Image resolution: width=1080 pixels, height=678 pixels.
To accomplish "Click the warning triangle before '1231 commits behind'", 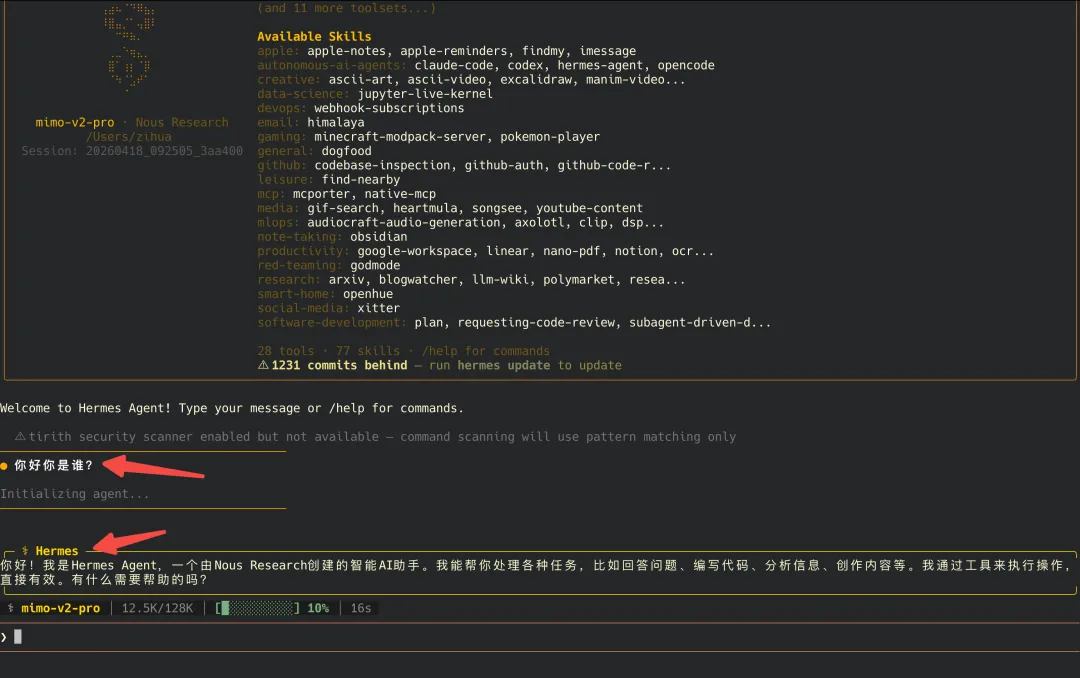I will (x=263, y=365).
